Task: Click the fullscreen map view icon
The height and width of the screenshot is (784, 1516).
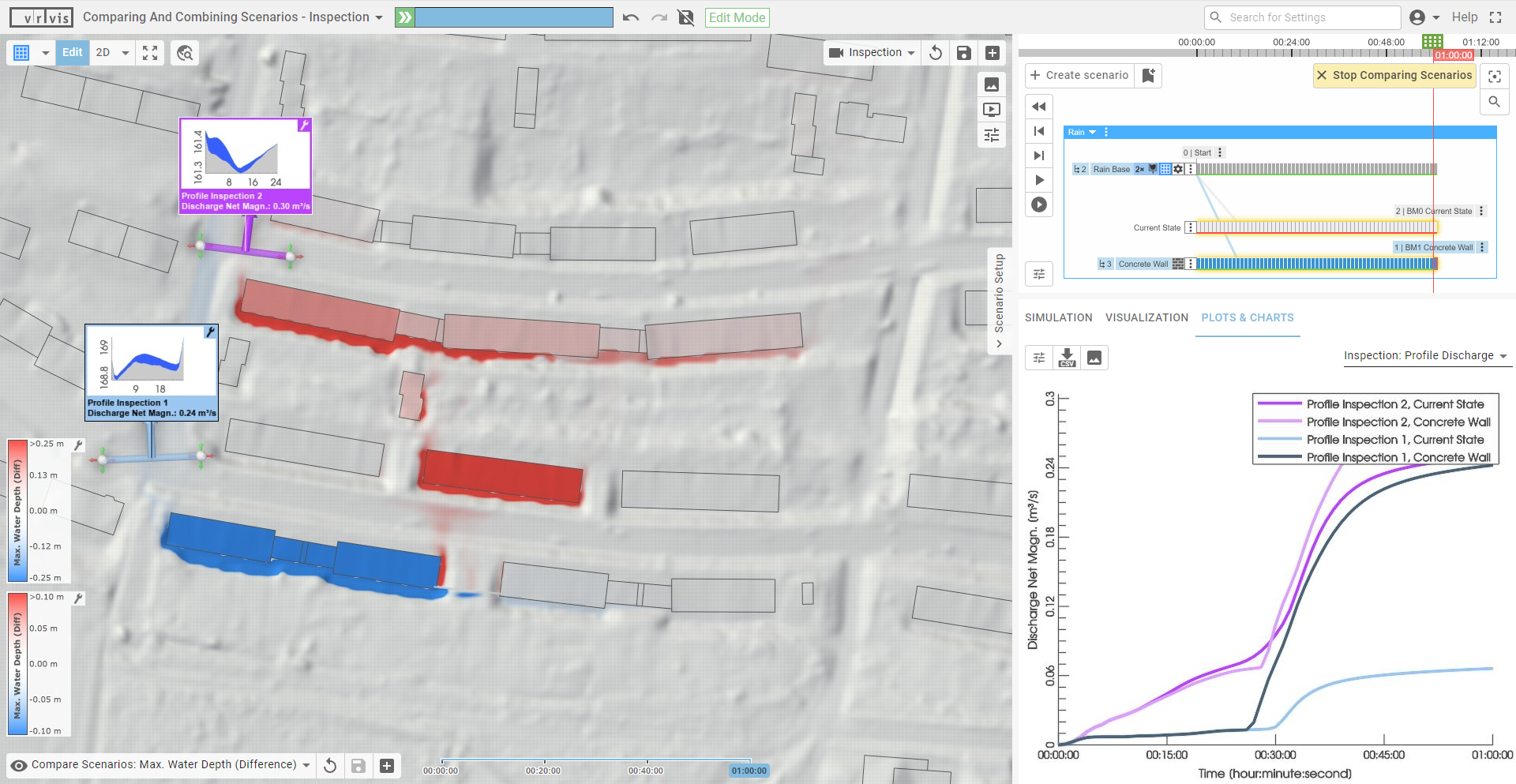Action: (x=150, y=53)
